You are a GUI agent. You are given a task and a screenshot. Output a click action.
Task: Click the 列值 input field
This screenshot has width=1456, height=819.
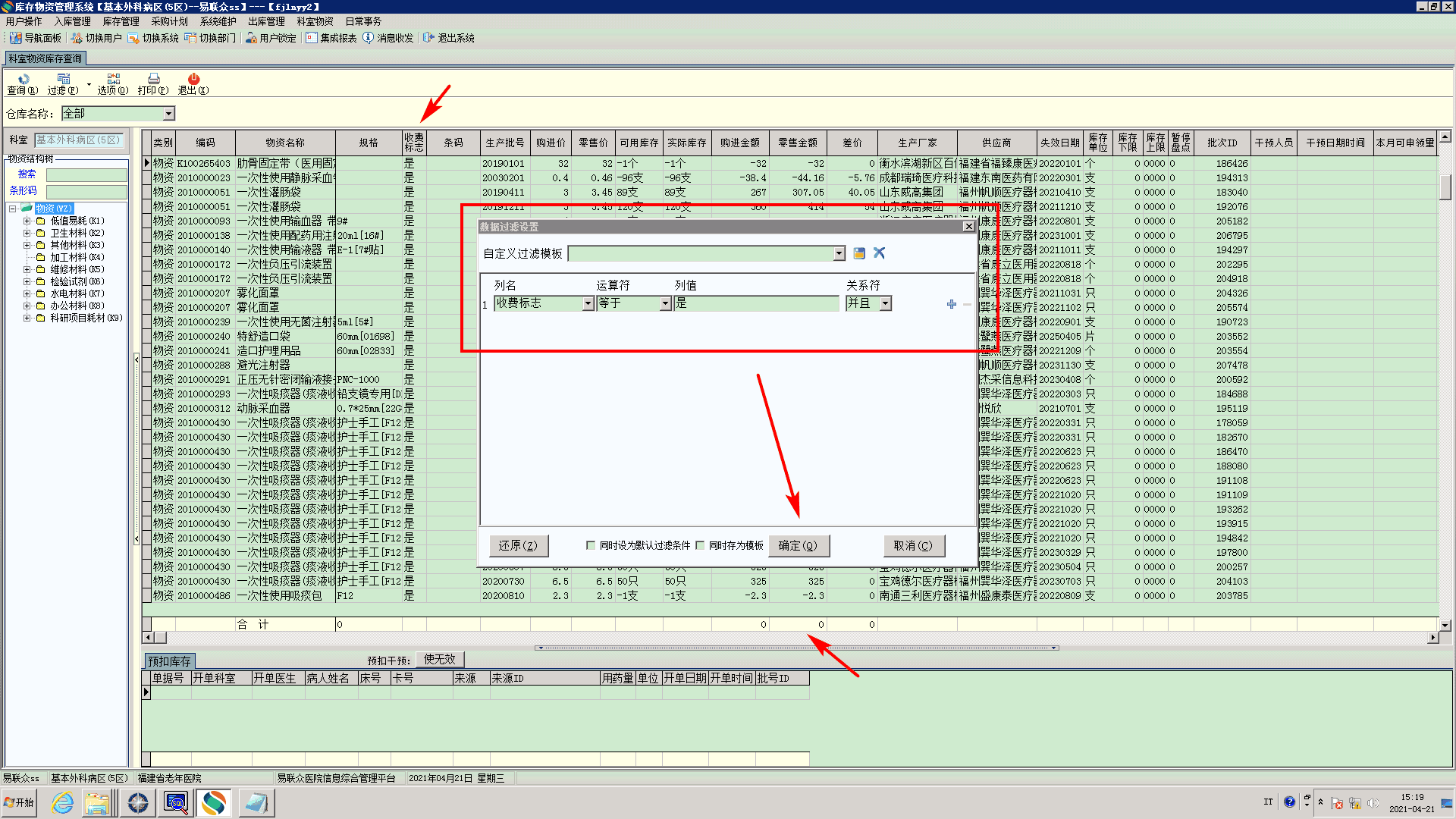755,303
